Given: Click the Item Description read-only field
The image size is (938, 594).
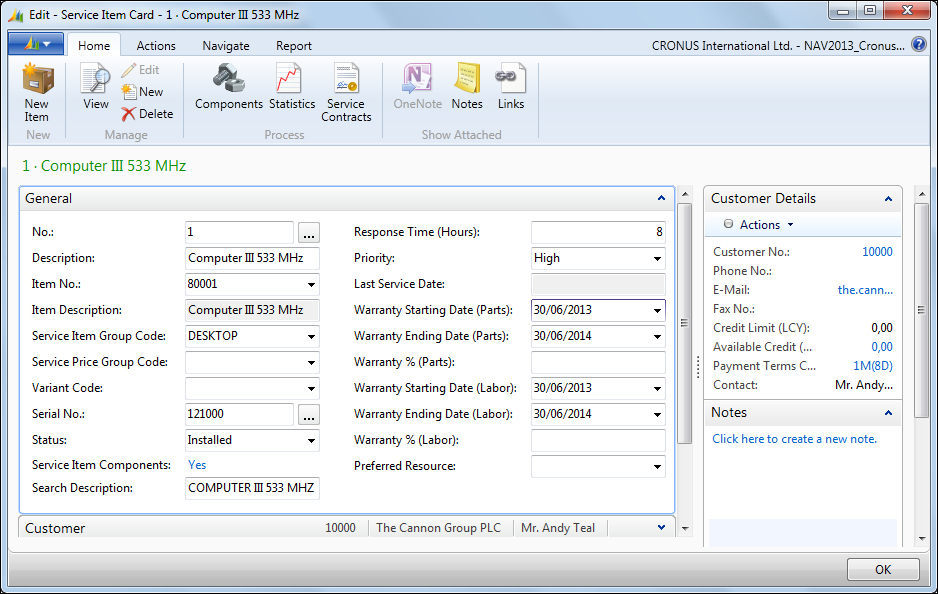Looking at the screenshot, I should click(x=252, y=310).
